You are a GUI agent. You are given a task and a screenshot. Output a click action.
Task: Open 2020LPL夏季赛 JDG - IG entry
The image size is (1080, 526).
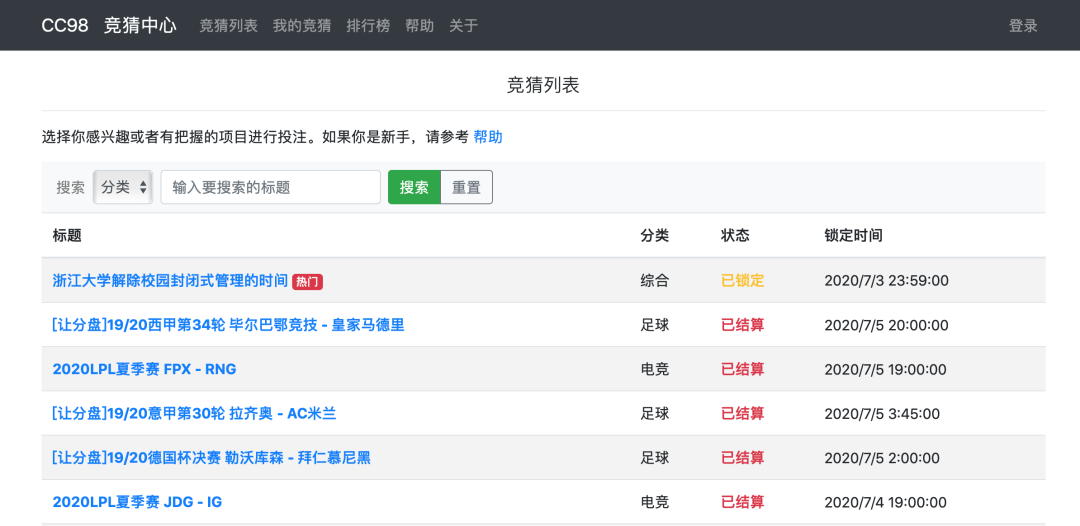[137, 502]
